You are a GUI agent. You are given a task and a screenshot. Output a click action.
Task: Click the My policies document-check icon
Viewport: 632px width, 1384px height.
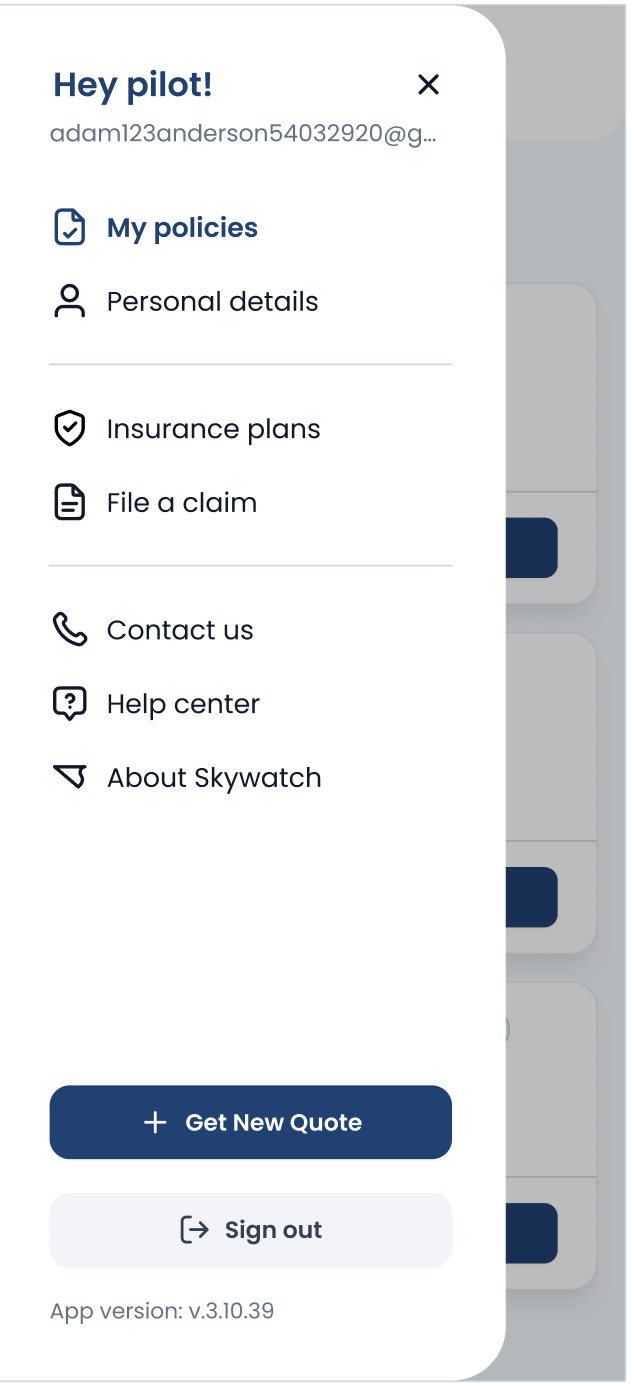69,228
